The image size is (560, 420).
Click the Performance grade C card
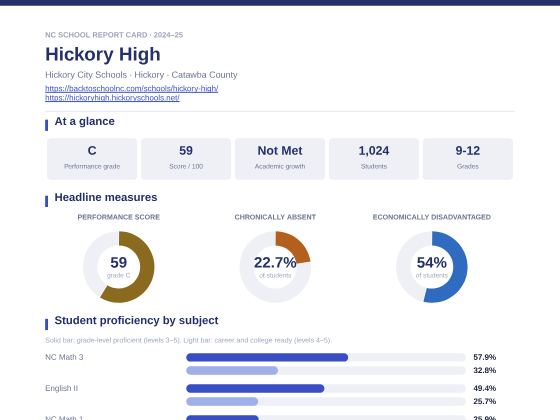click(x=92, y=159)
